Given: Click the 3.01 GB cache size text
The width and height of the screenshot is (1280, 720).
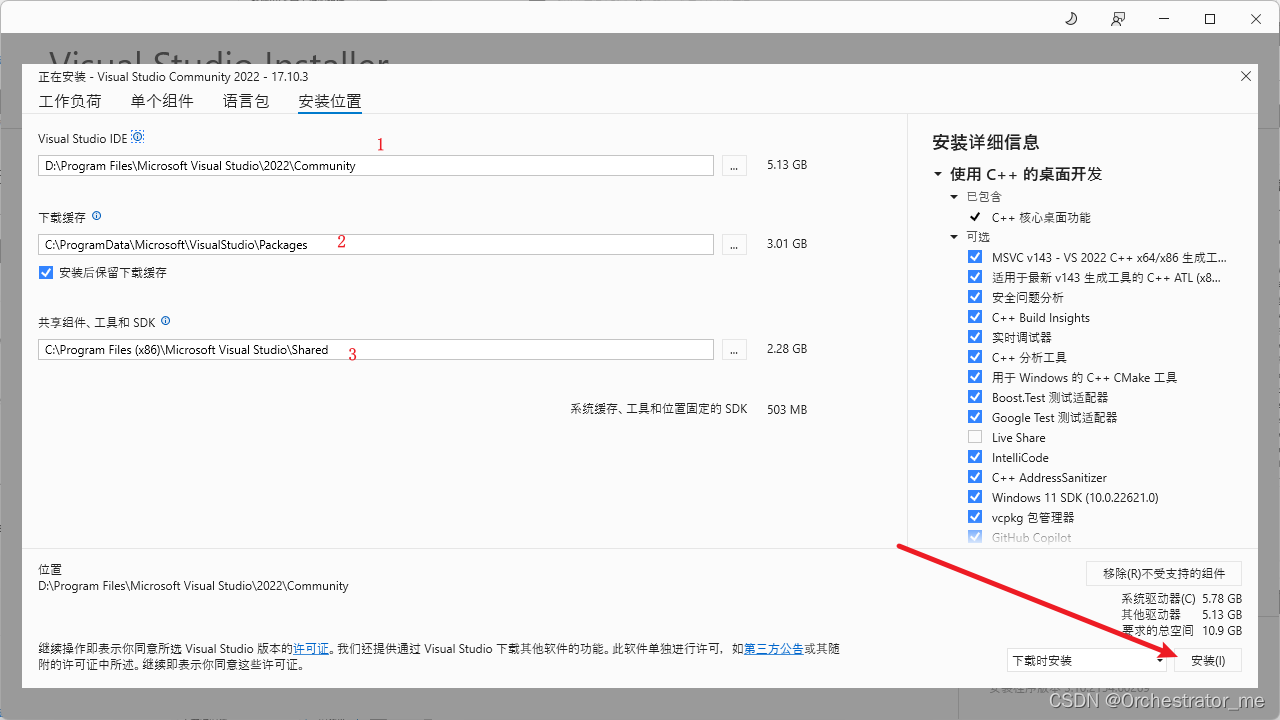Looking at the screenshot, I should pos(786,243).
